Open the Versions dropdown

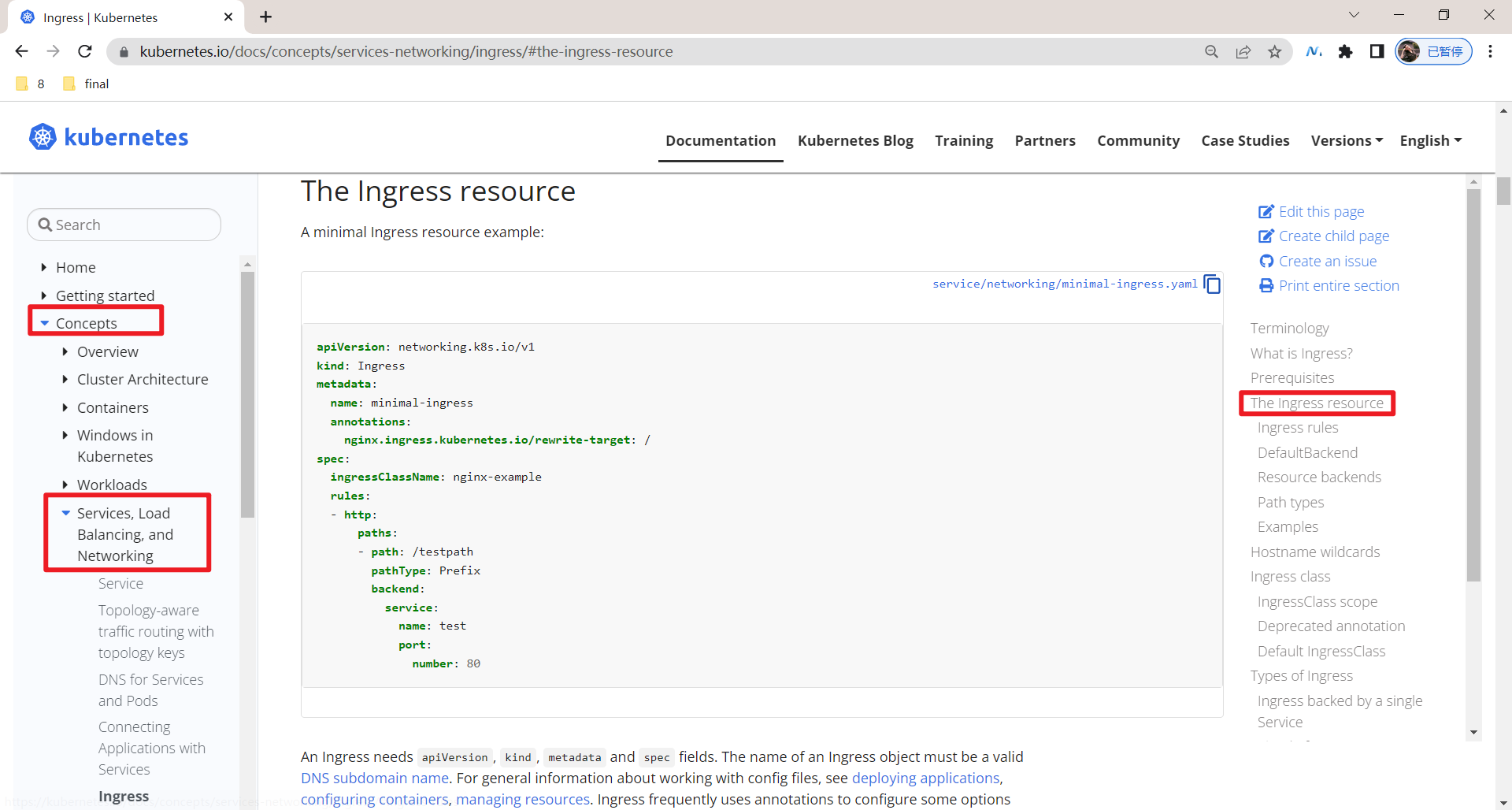(x=1347, y=140)
